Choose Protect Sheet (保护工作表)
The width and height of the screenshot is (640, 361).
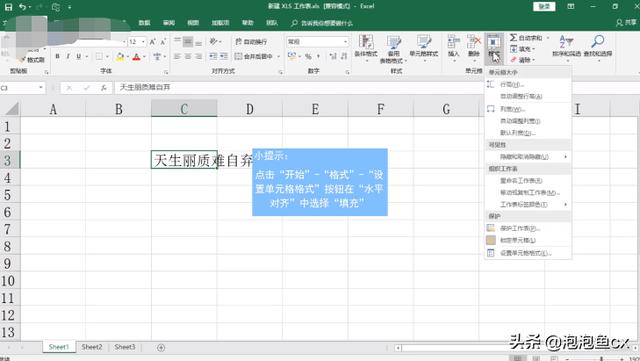528,228
